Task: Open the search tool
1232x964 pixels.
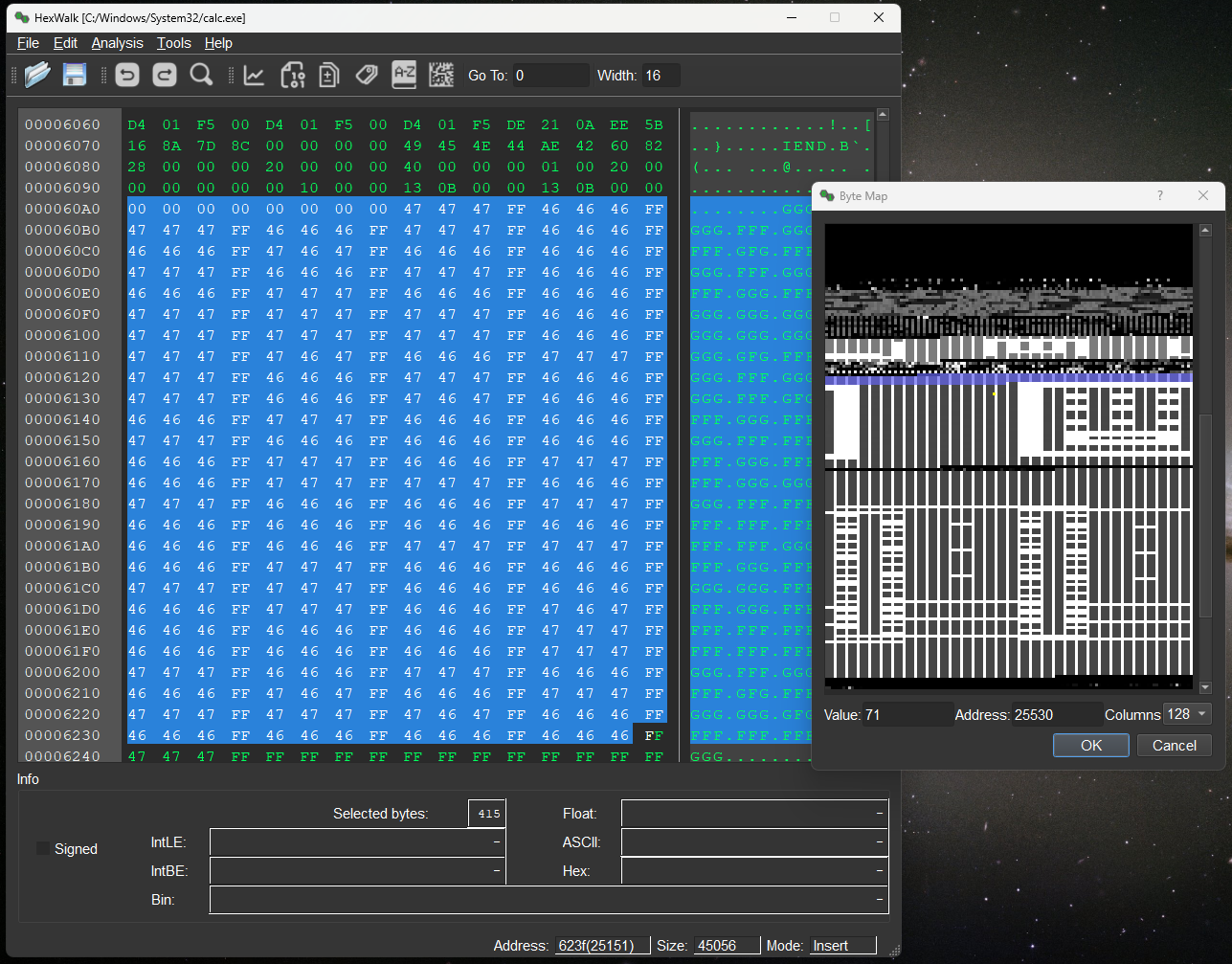Action: point(200,75)
